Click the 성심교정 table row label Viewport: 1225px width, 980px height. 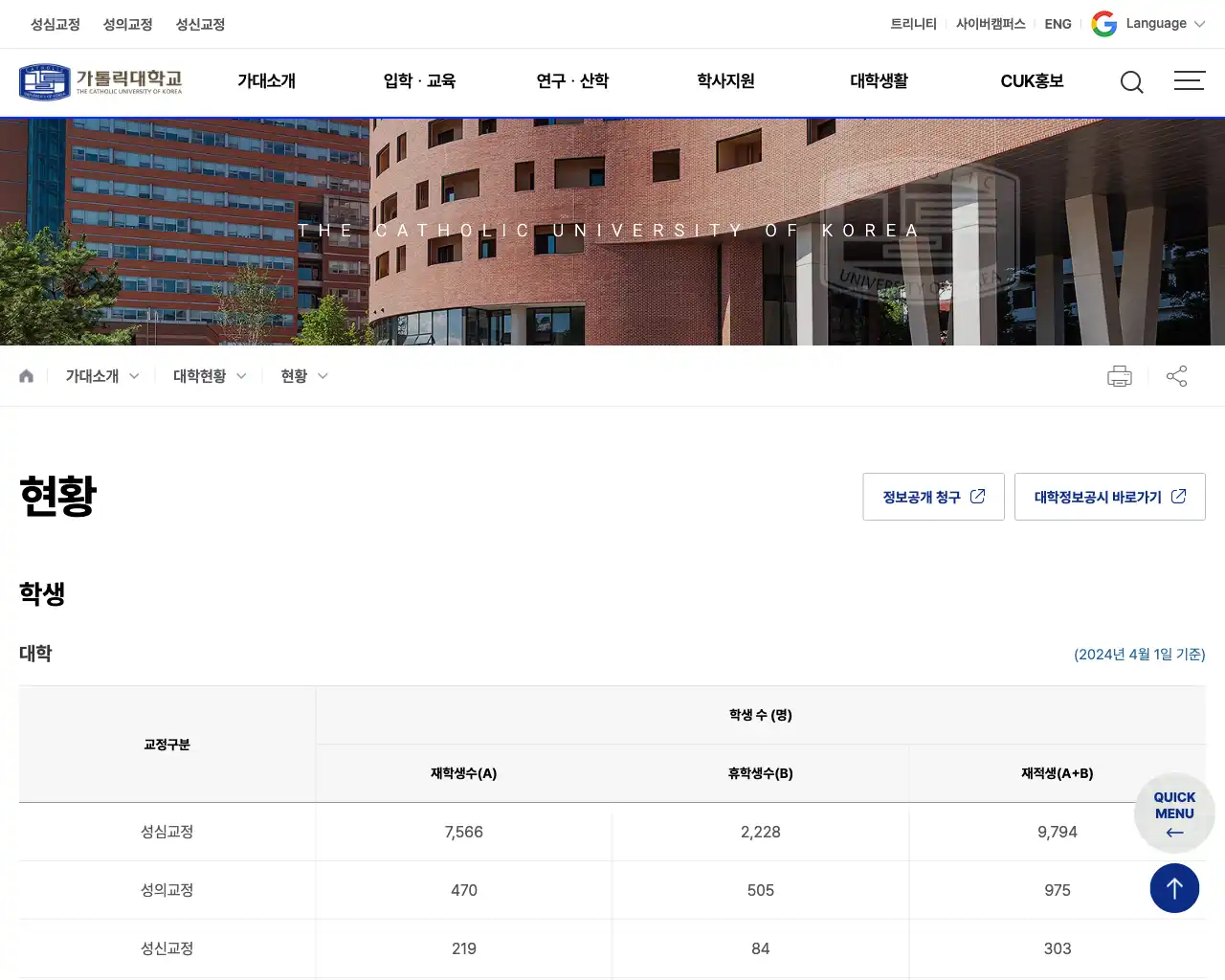167,833
